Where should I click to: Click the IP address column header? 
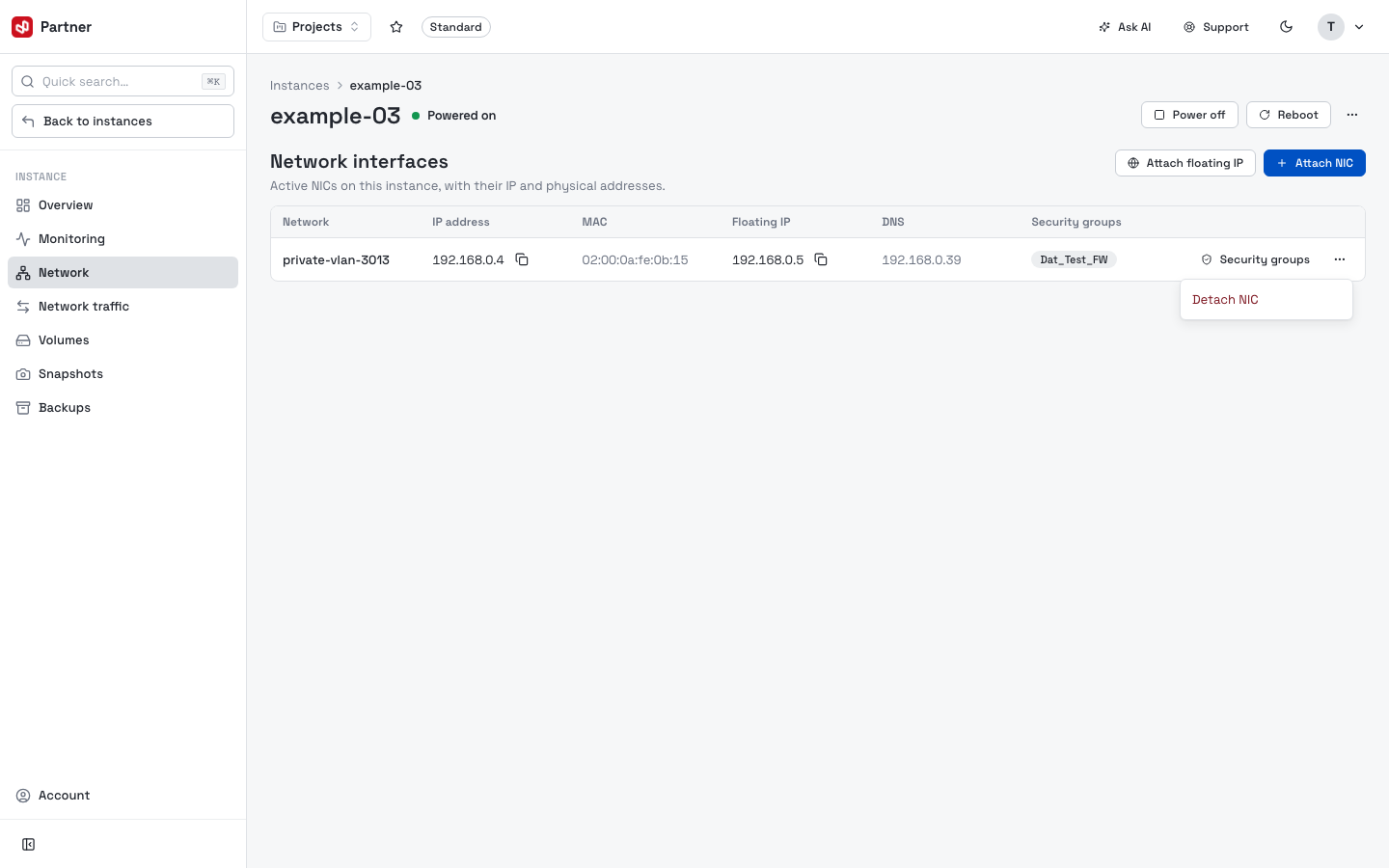click(461, 222)
